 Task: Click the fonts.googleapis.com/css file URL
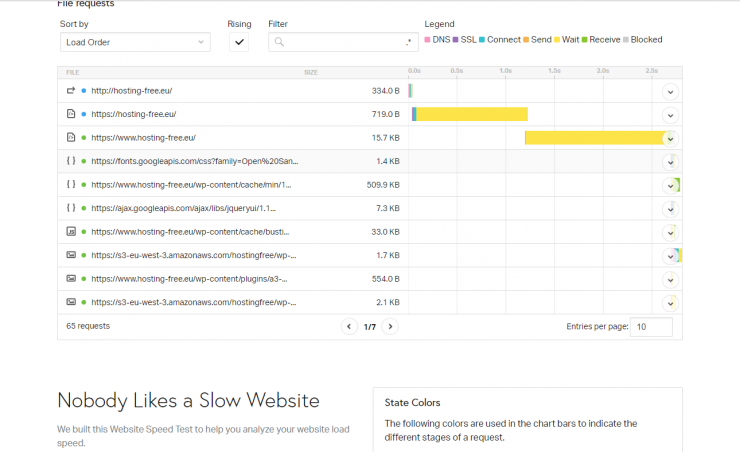click(x=194, y=161)
